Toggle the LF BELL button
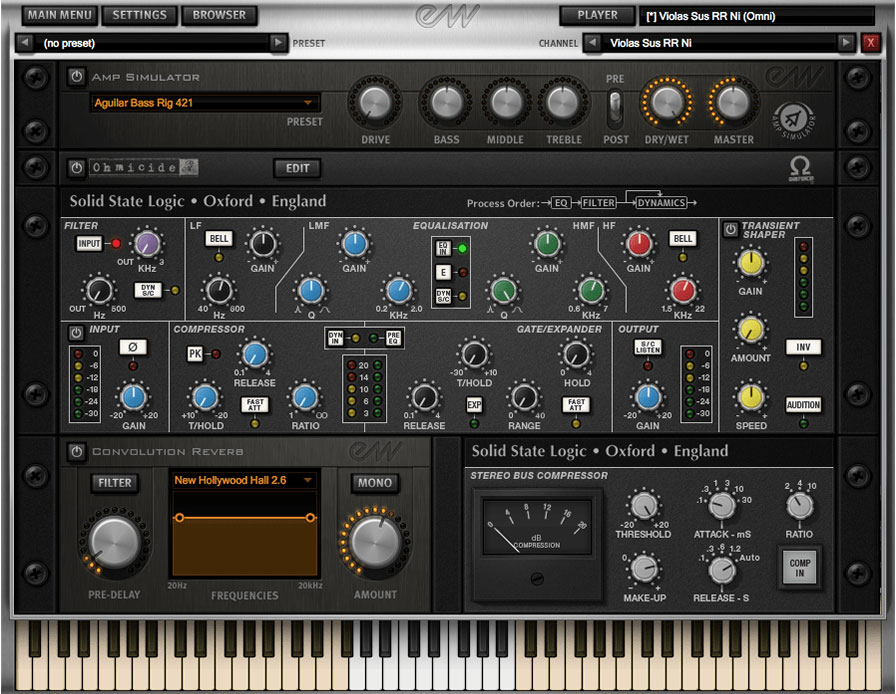 point(219,238)
